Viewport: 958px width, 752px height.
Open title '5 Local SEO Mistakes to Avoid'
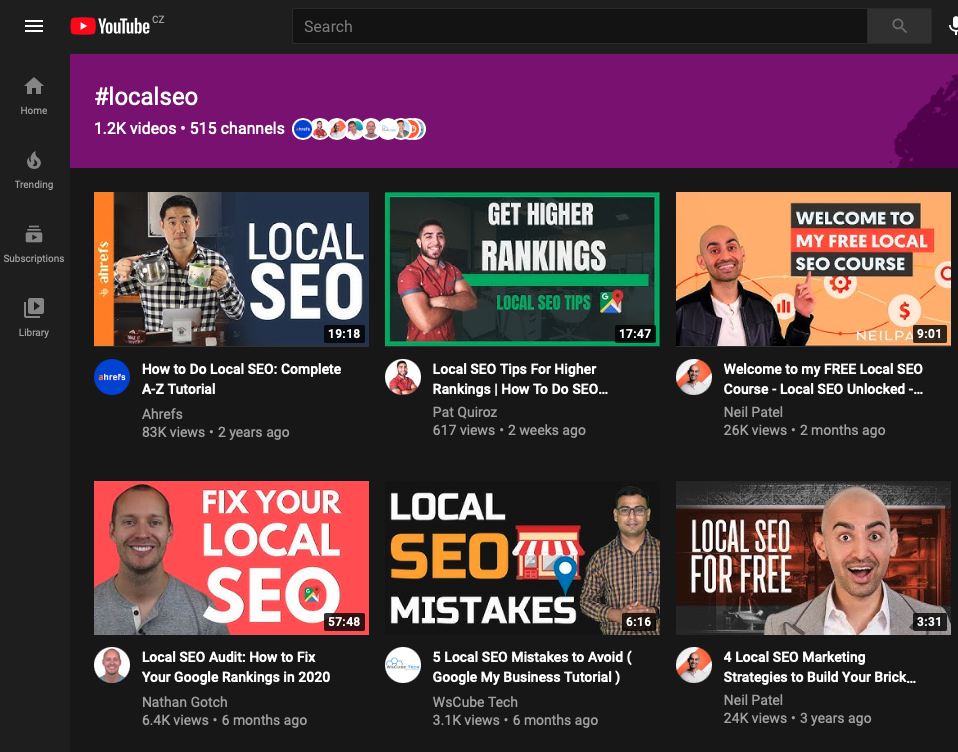[532, 667]
